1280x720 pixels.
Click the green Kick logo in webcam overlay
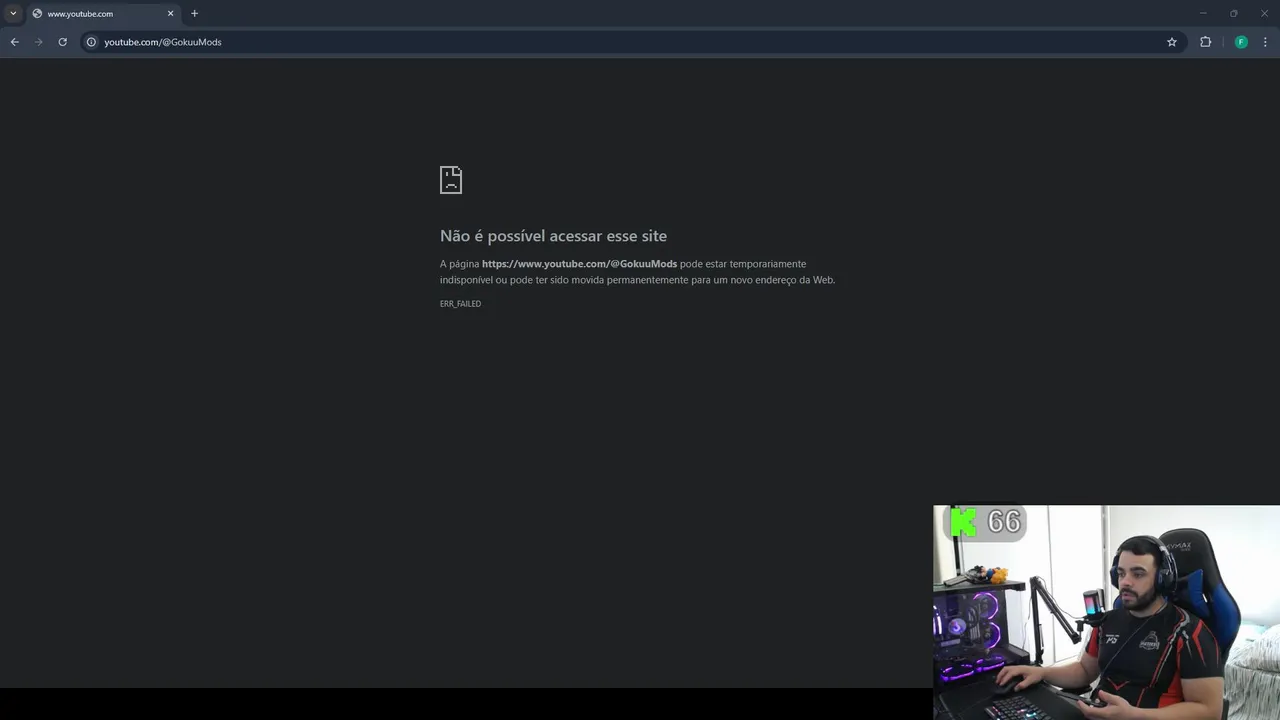tap(963, 522)
